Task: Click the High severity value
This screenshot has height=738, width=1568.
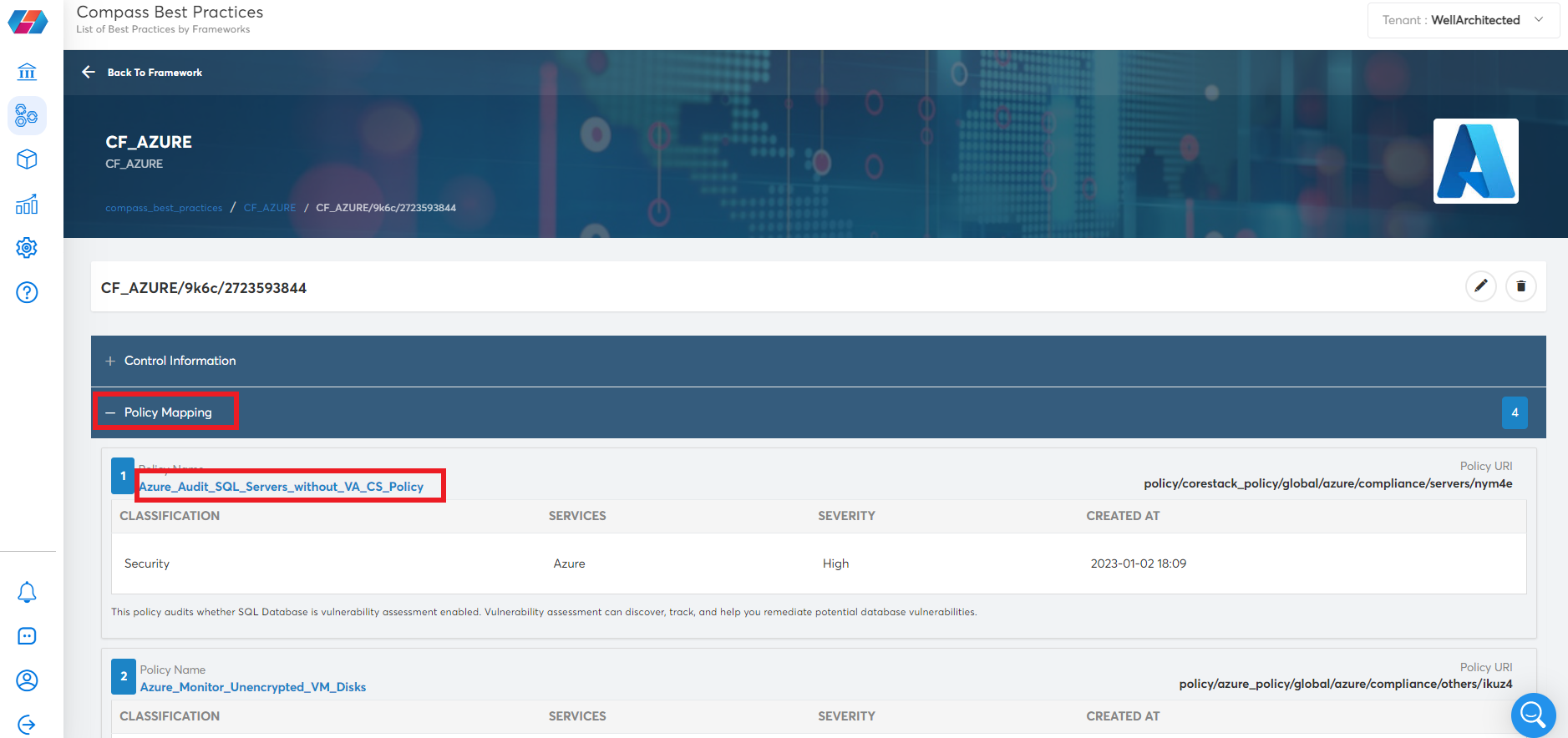Action: click(835, 564)
